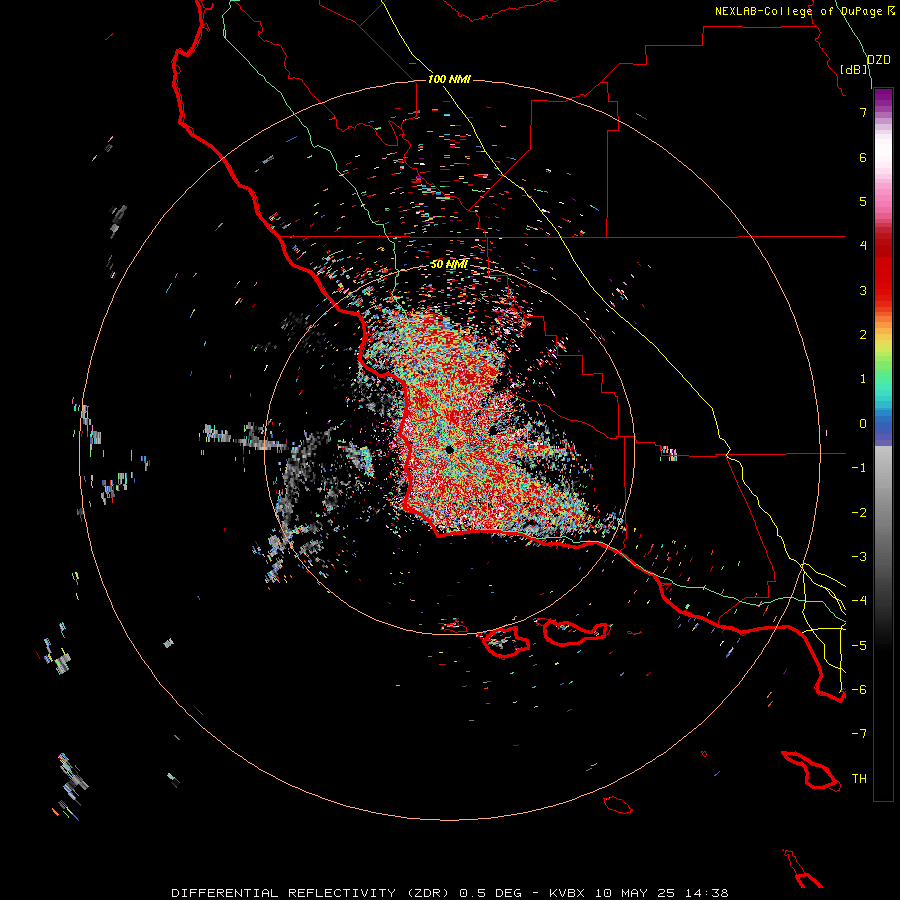This screenshot has height=900, width=900.
Task: Click the 2 label on the color scale
Action: 863,335
